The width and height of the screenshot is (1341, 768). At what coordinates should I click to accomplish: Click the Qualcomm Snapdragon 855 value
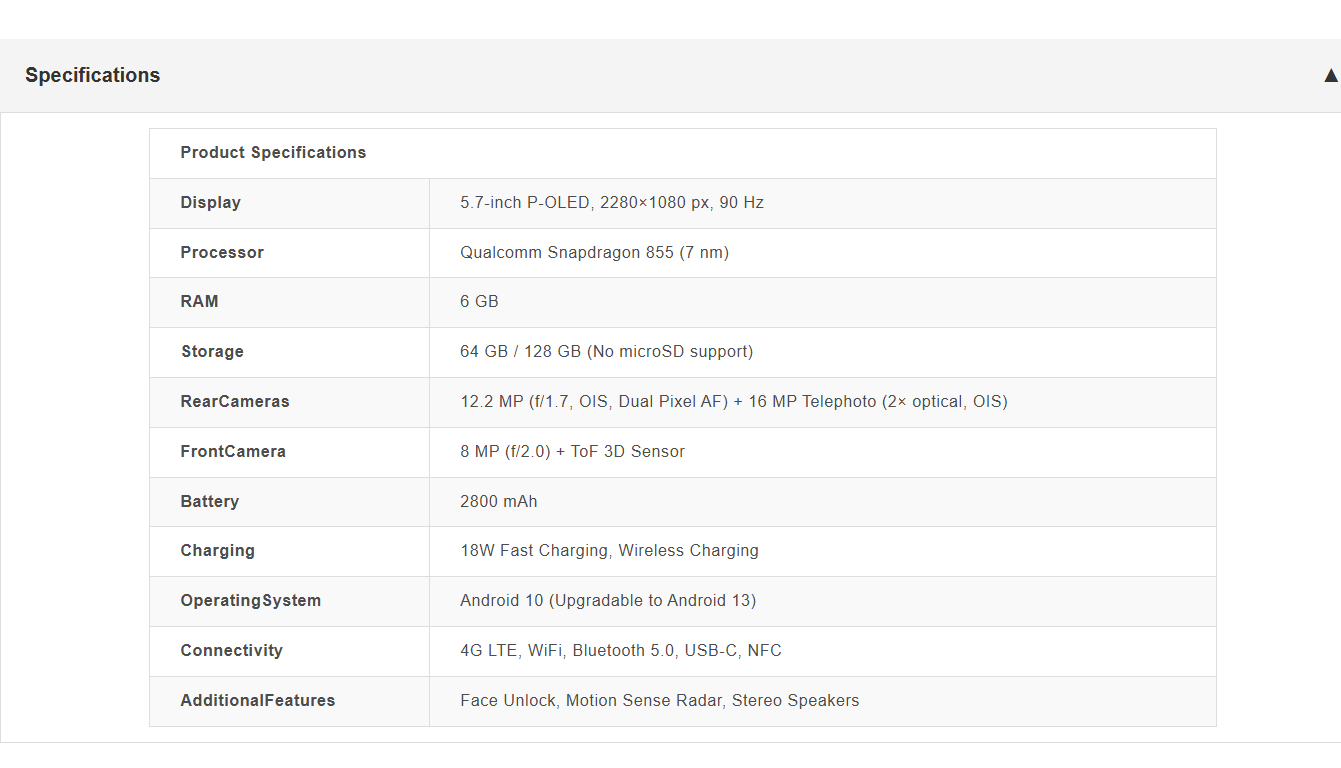coord(594,253)
